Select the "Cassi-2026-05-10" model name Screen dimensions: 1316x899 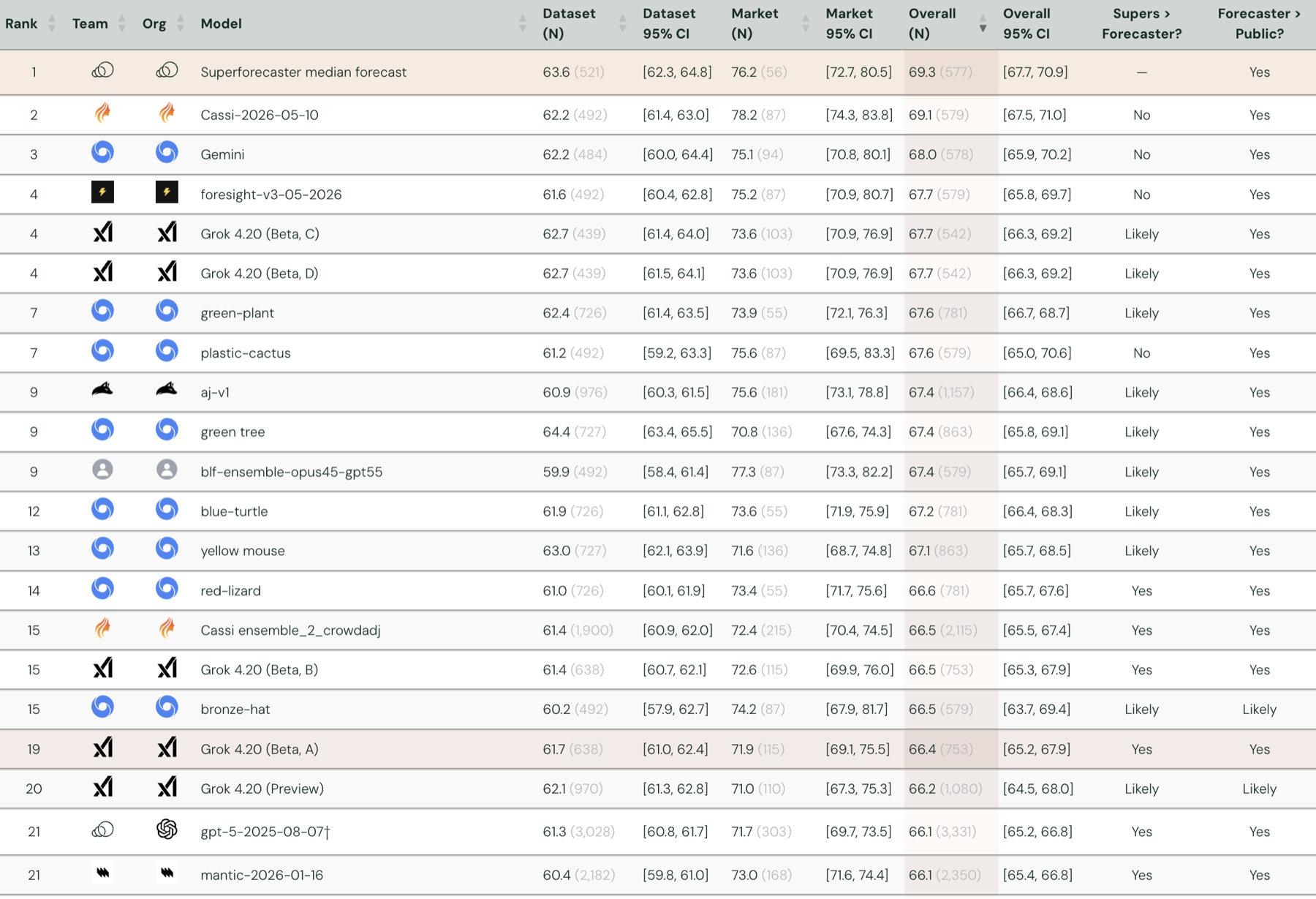click(260, 115)
